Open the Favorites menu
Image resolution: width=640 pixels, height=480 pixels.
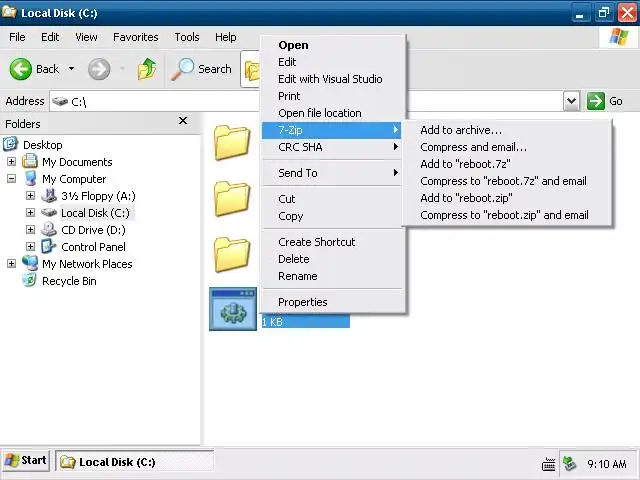coord(136,37)
